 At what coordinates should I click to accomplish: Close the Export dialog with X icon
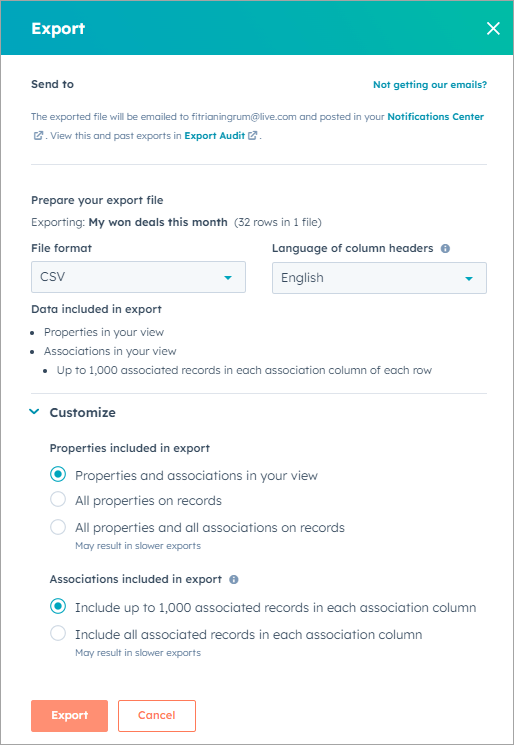coord(493,29)
